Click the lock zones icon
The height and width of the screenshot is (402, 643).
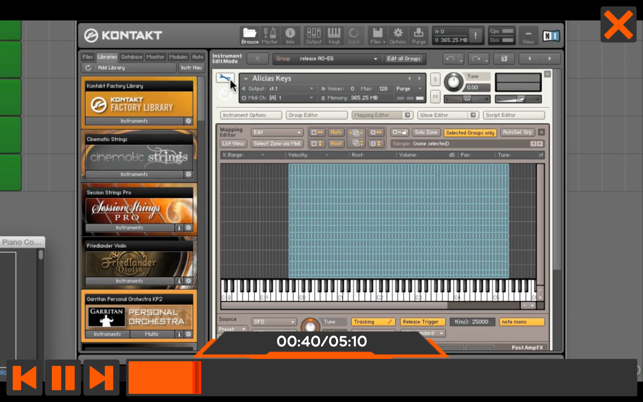click(399, 132)
